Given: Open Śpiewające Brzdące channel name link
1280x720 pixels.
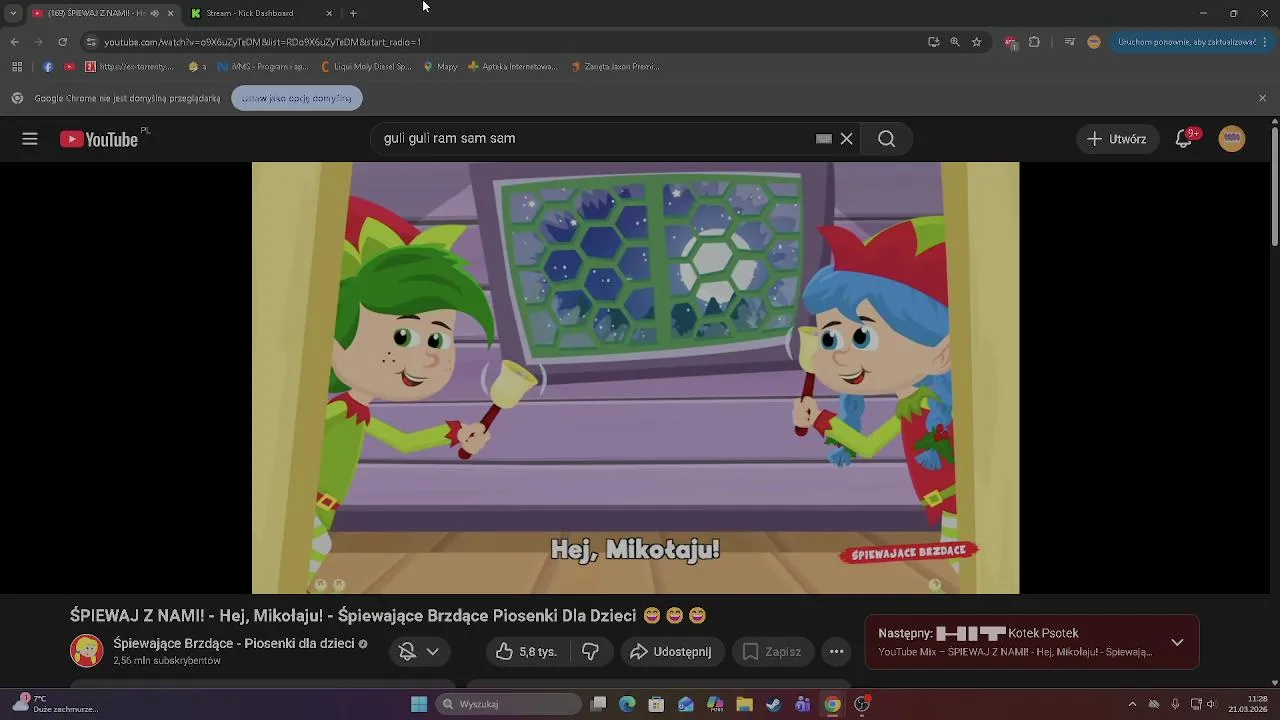Looking at the screenshot, I should pyautogui.click(x=234, y=643).
